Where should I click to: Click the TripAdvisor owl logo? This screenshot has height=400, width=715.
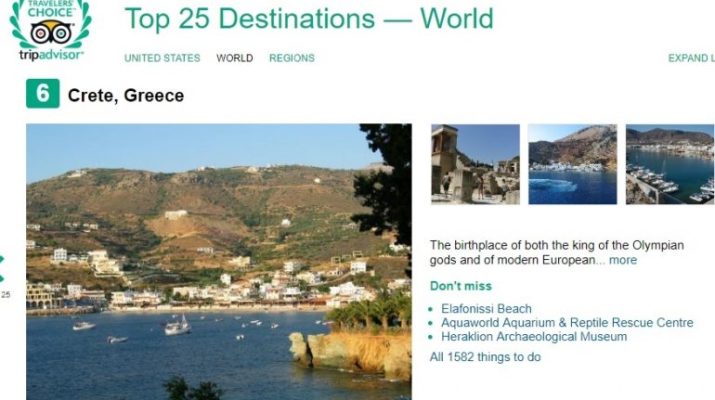51,32
